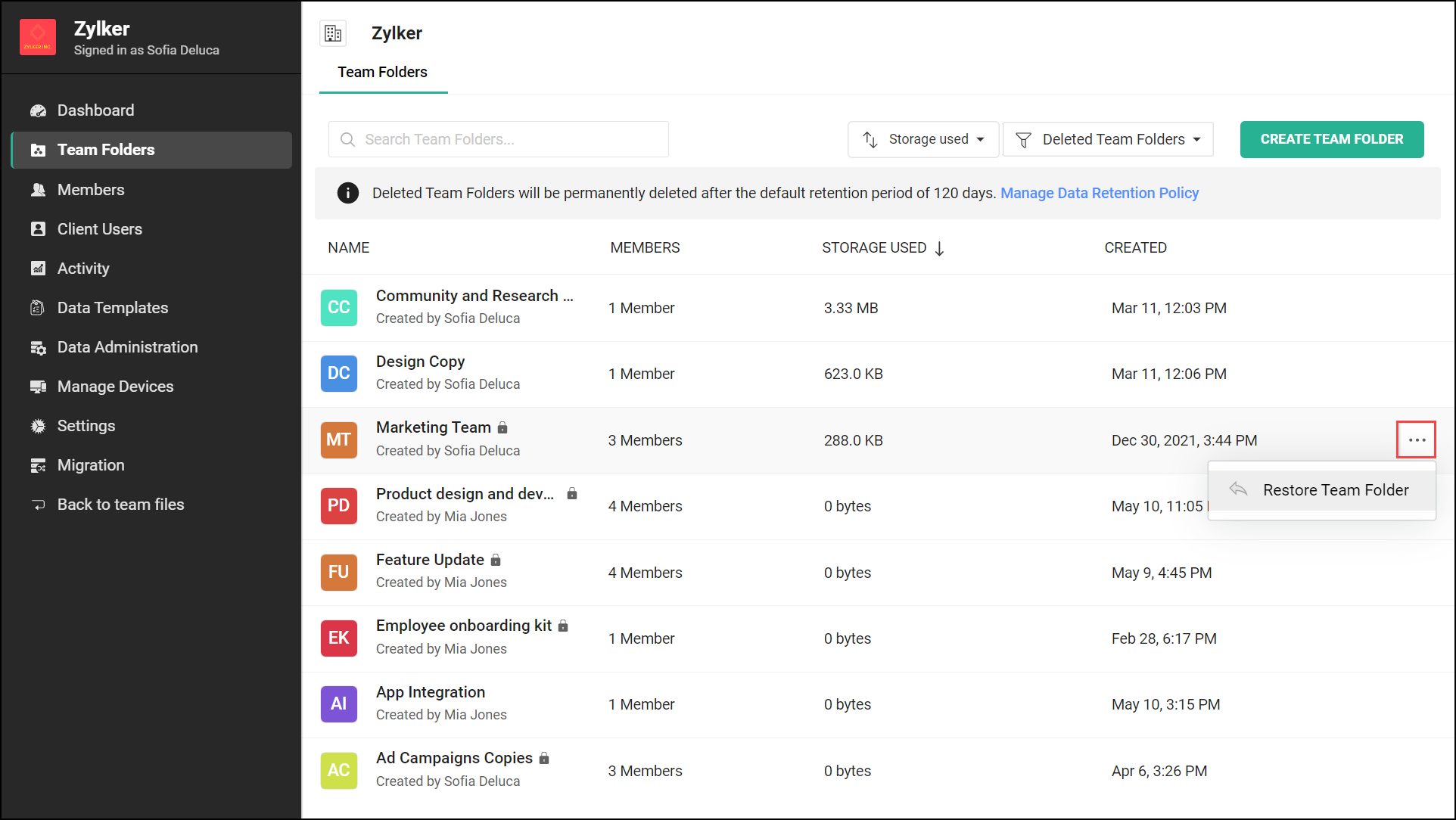Click the Data Templates icon
1456x820 pixels.
coord(38,308)
